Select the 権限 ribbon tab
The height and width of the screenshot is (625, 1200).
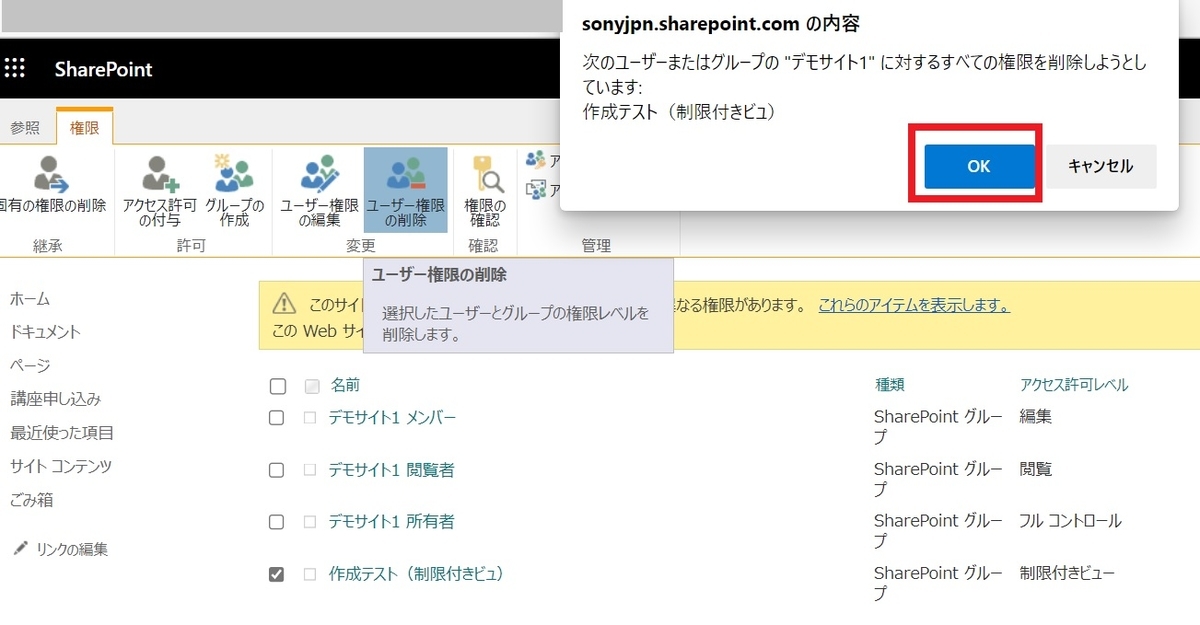tap(85, 127)
